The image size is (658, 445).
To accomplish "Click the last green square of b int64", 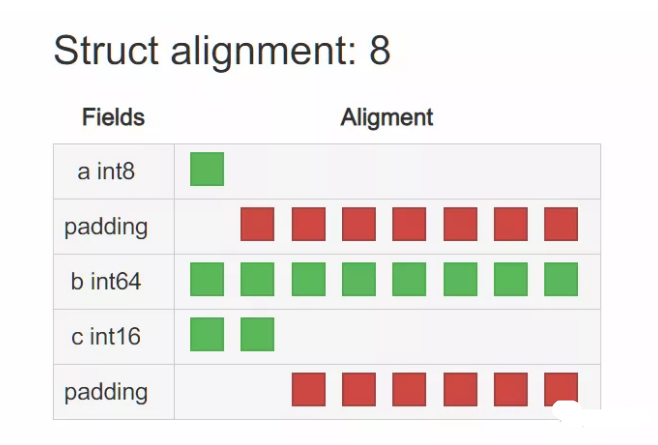I will click(x=561, y=279).
